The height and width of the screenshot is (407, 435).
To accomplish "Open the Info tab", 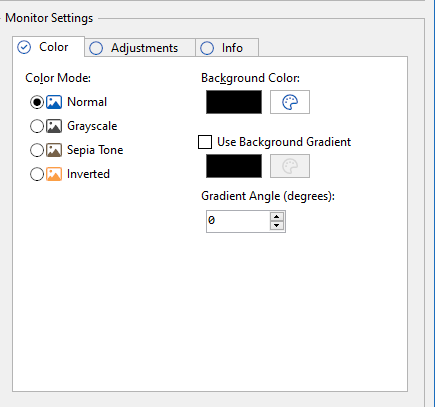I will click(x=227, y=48).
